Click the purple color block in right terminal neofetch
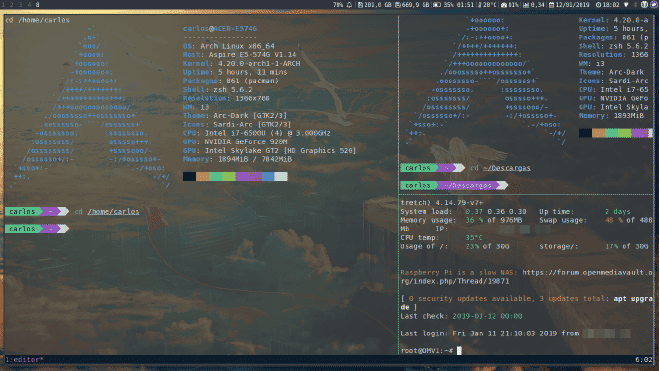This screenshot has height=371, width=660. [639, 133]
